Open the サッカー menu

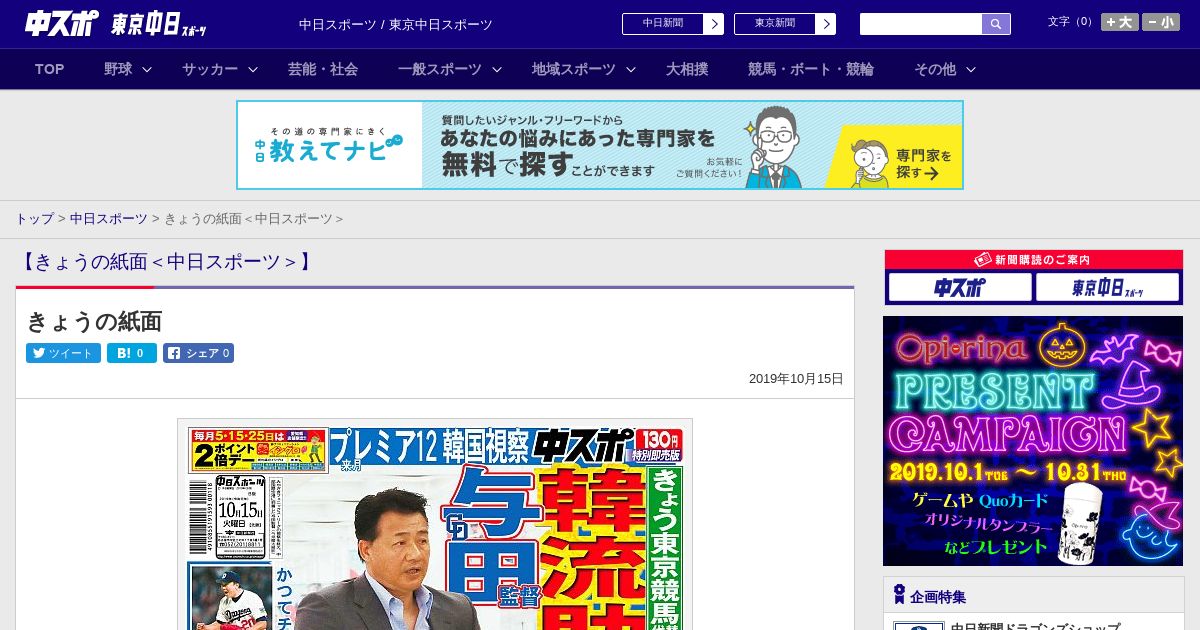click(x=210, y=69)
